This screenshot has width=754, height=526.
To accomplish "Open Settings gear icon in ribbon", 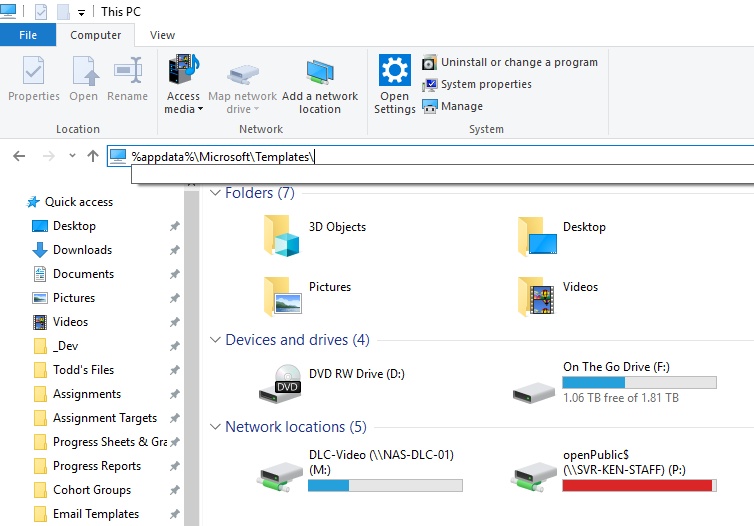I will [395, 70].
